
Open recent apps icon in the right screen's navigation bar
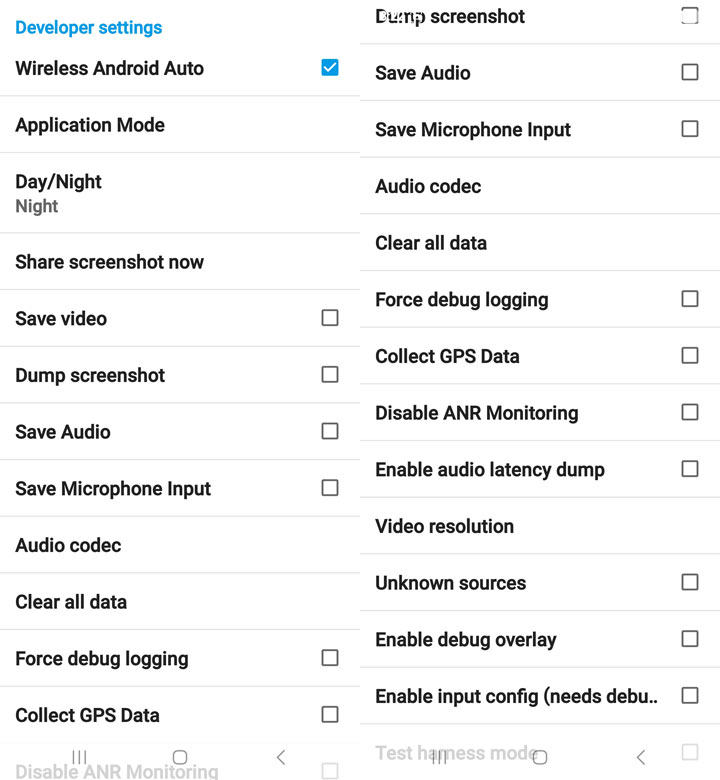[x=438, y=757]
